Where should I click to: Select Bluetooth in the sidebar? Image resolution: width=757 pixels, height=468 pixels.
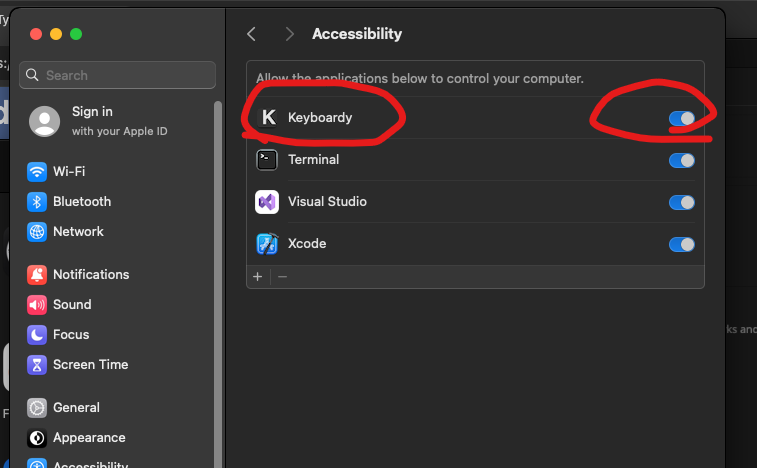(82, 201)
